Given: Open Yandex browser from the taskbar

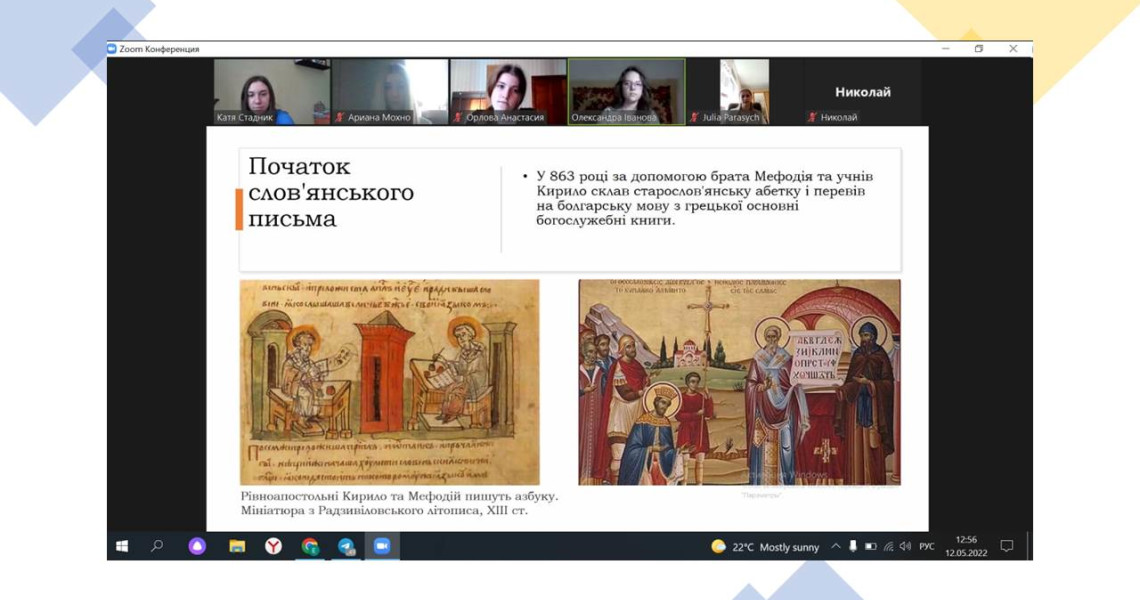Looking at the screenshot, I should coord(273,546).
